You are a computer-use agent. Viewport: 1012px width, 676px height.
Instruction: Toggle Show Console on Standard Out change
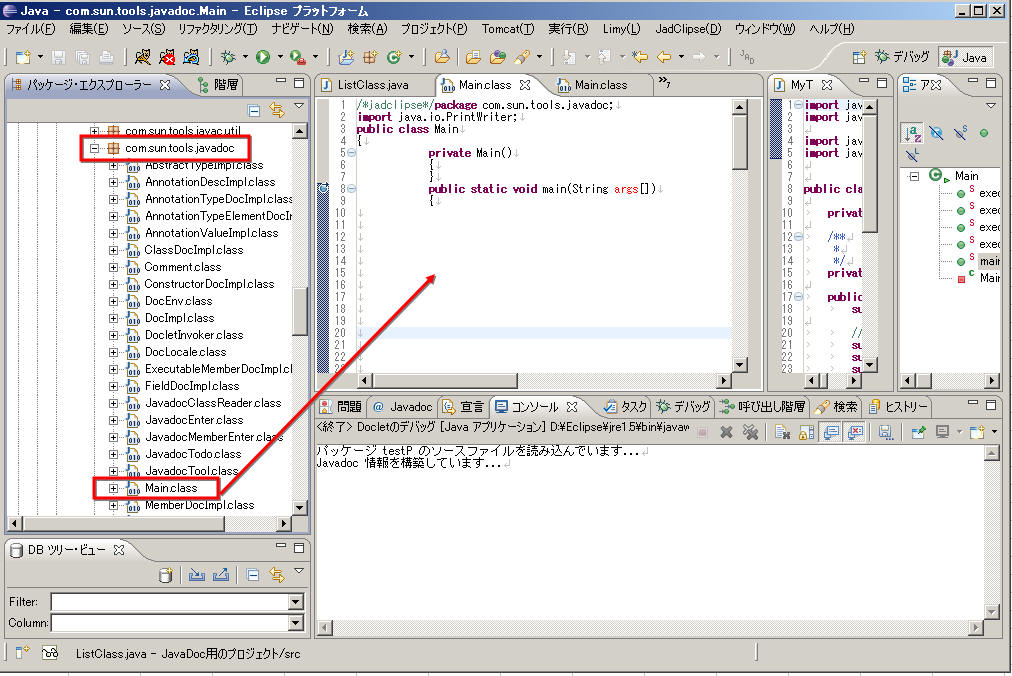(830, 432)
